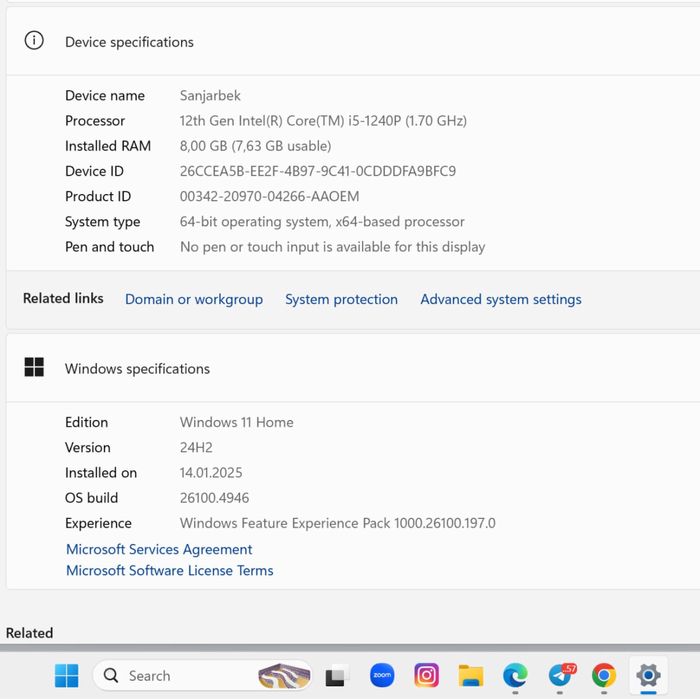Open File Explorer from the taskbar
This screenshot has width=700, height=699.
471,676
